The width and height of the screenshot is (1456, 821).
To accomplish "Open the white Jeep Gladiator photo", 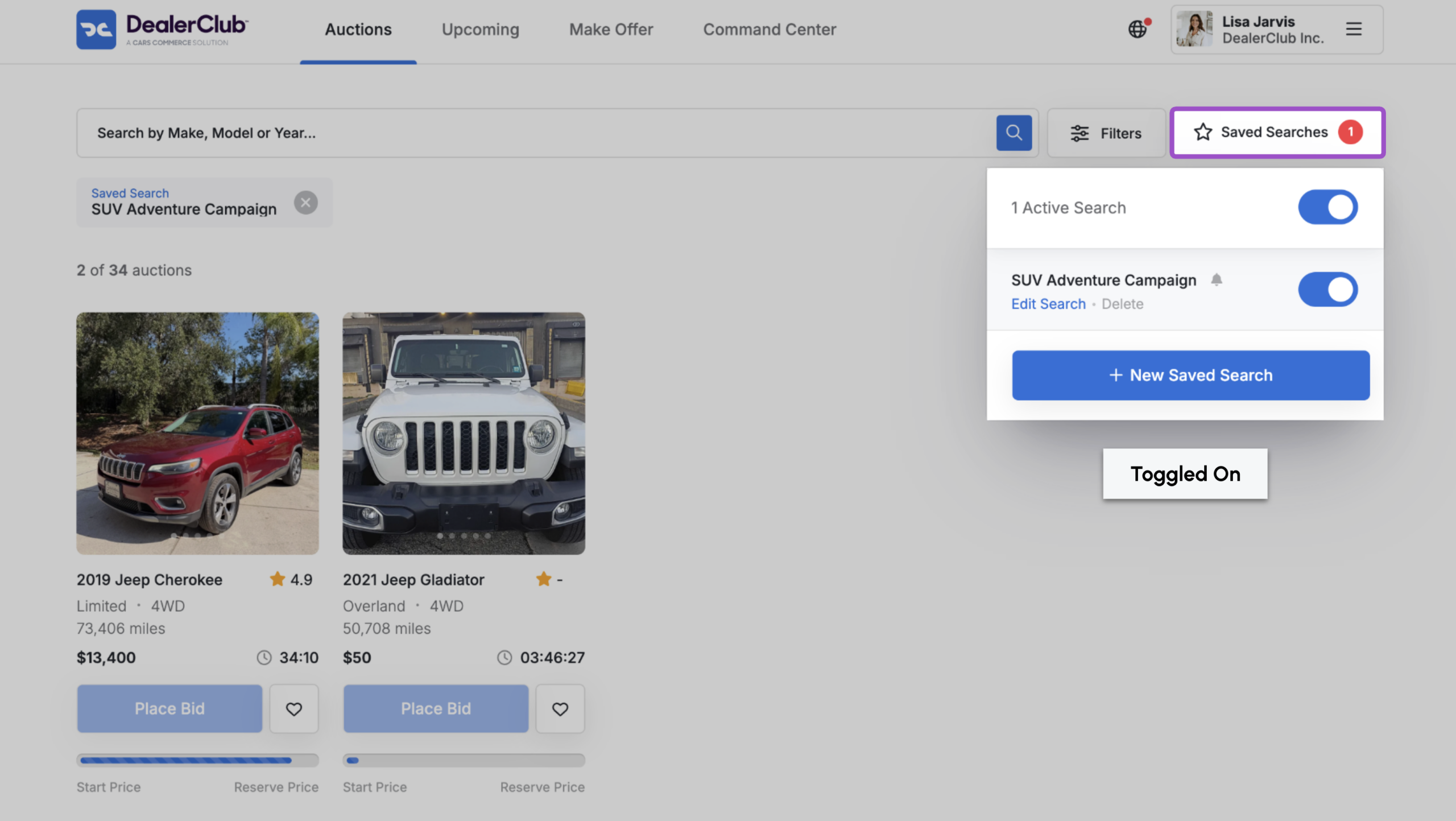I will click(464, 433).
